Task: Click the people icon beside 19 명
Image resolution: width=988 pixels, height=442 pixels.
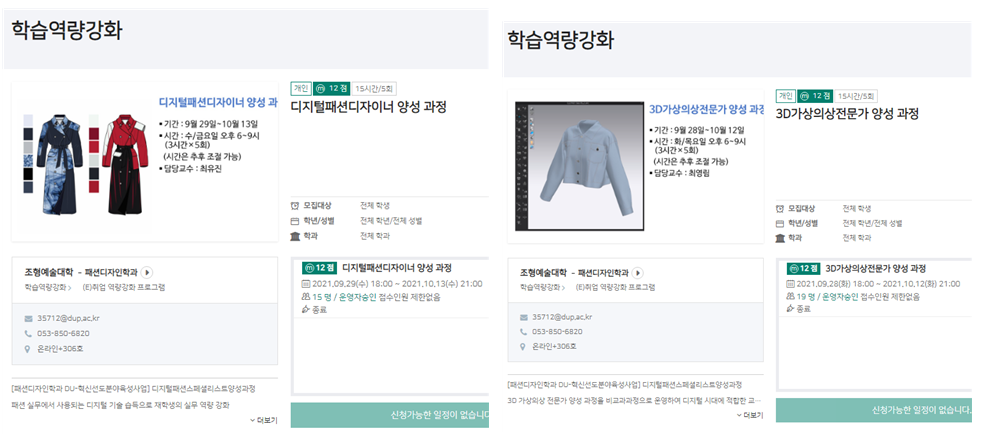Action: [x=780, y=297]
